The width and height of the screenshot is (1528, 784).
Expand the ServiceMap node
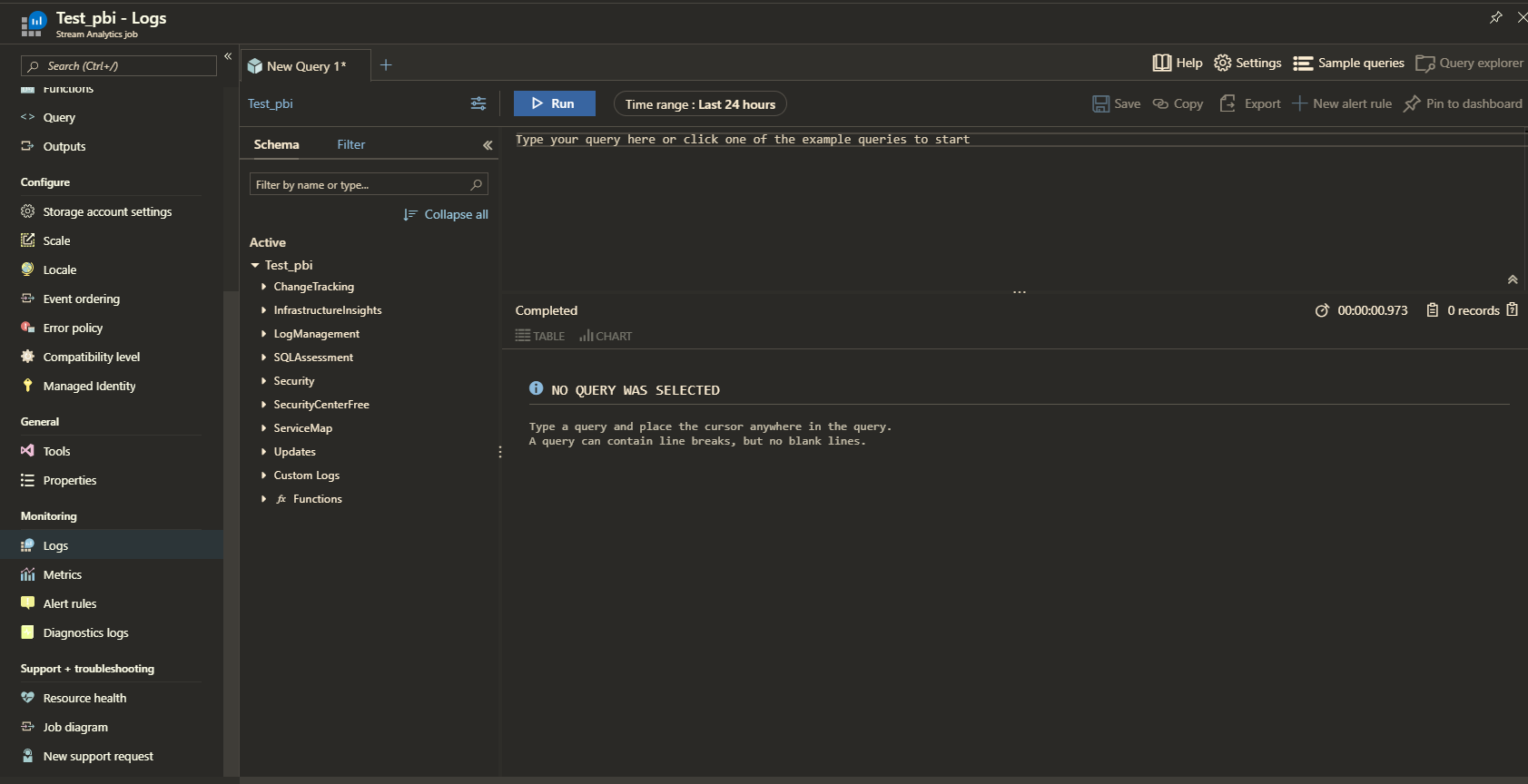coord(264,428)
